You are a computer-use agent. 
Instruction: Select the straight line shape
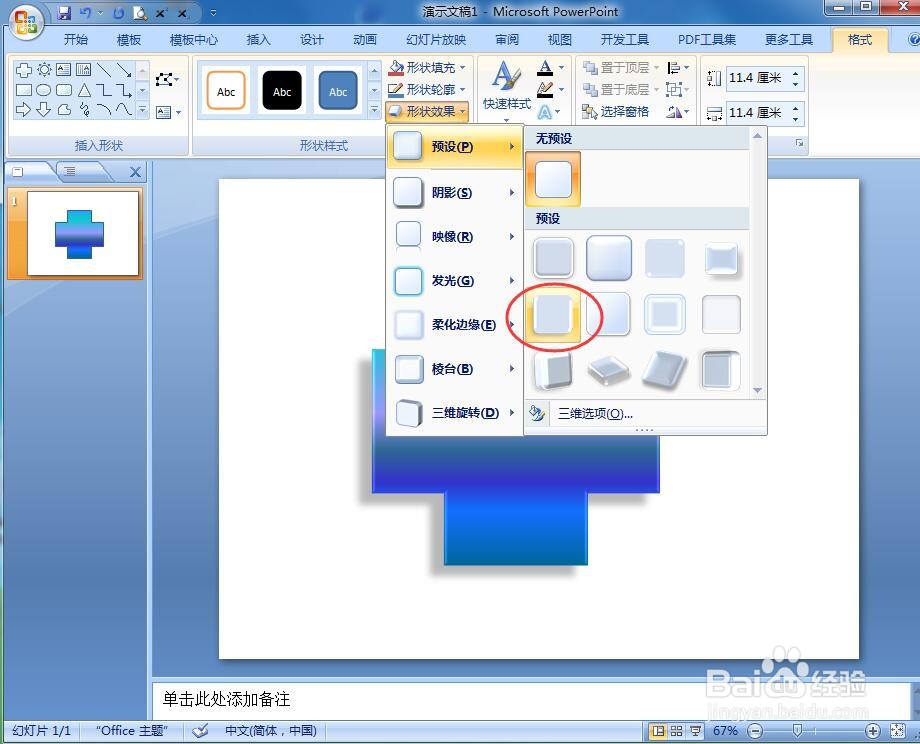(104, 70)
